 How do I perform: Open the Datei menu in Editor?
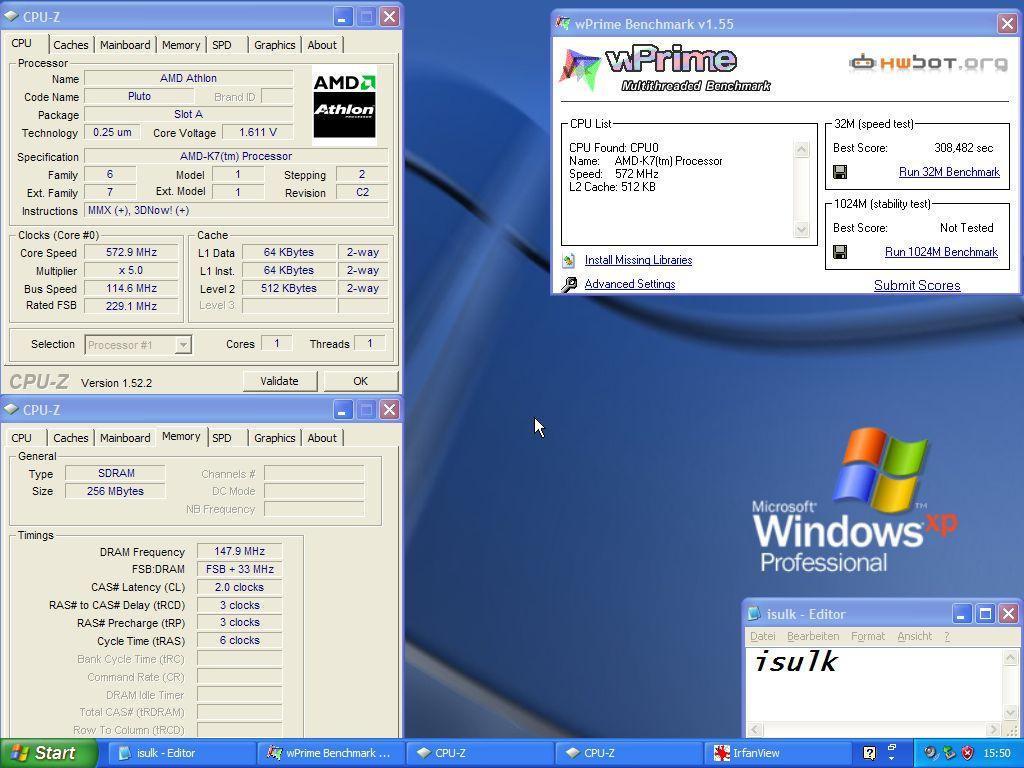click(x=763, y=636)
